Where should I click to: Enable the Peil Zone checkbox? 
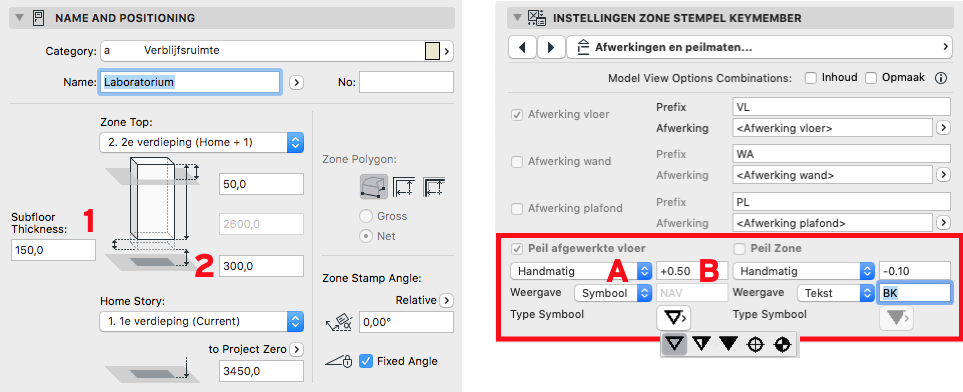point(740,249)
